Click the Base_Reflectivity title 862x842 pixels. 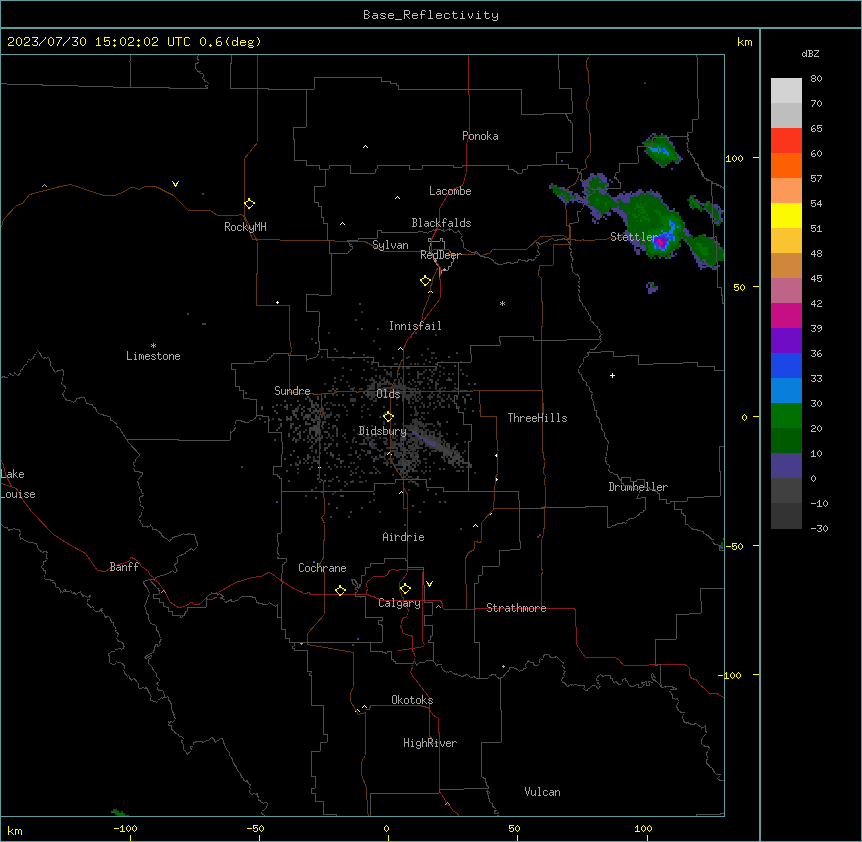pyautogui.click(x=431, y=15)
